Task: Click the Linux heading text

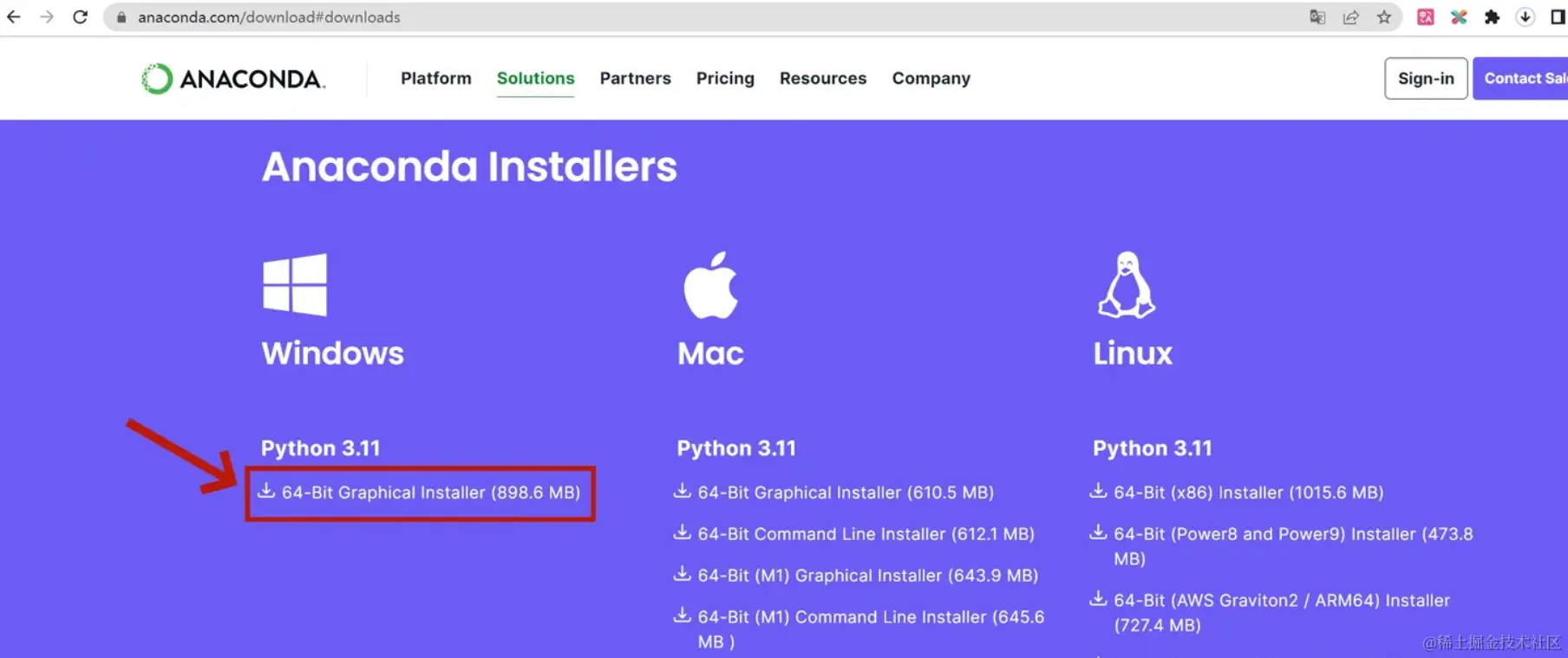Action: (1133, 353)
